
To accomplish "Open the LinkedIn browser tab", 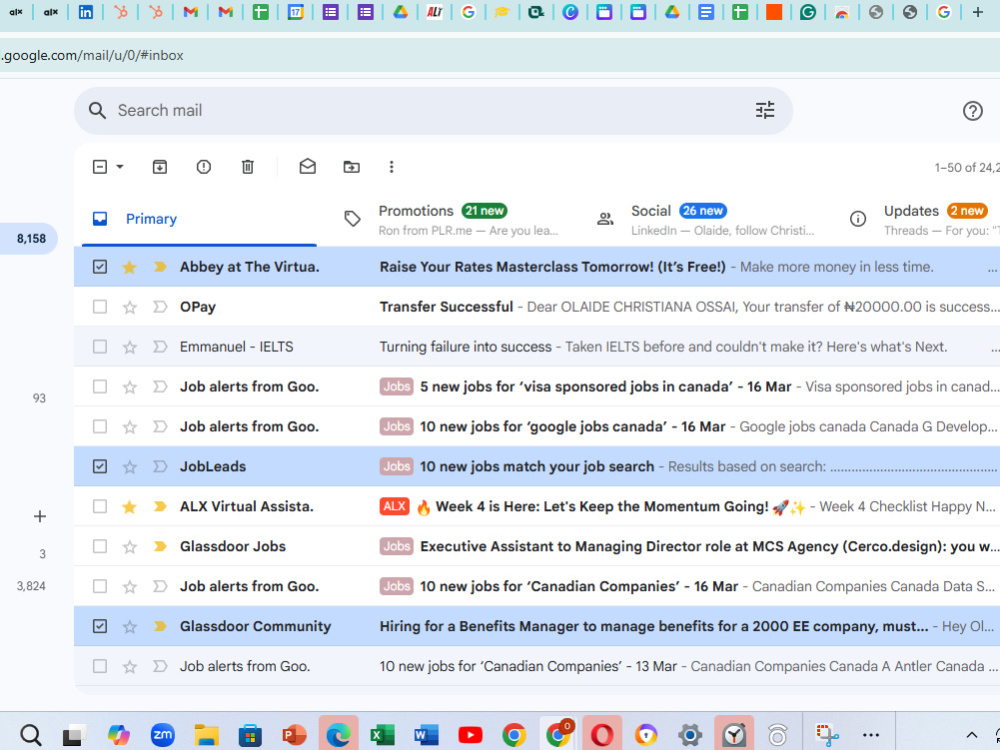I will [85, 12].
